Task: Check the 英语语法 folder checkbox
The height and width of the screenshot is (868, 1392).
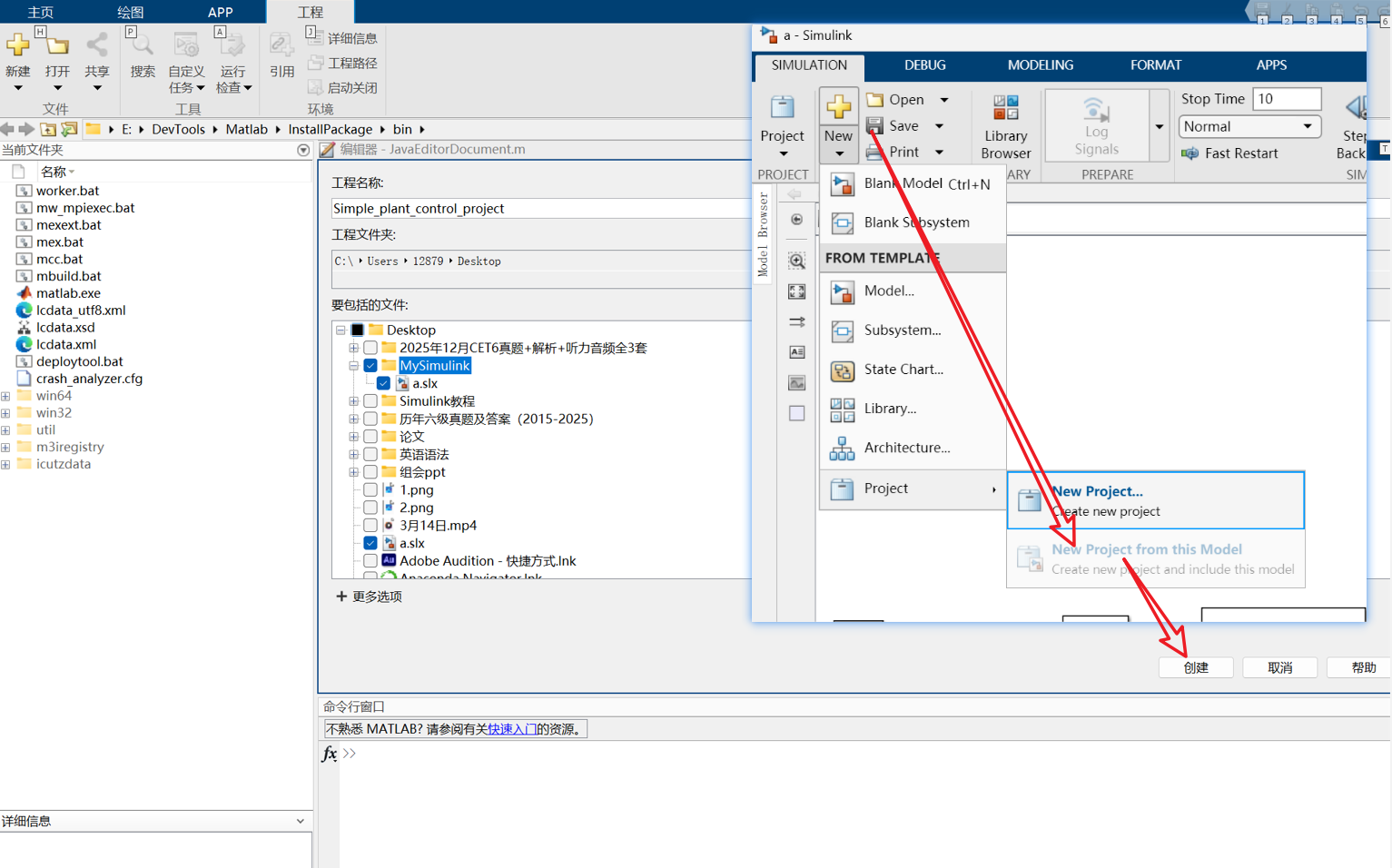Action: 370,454
